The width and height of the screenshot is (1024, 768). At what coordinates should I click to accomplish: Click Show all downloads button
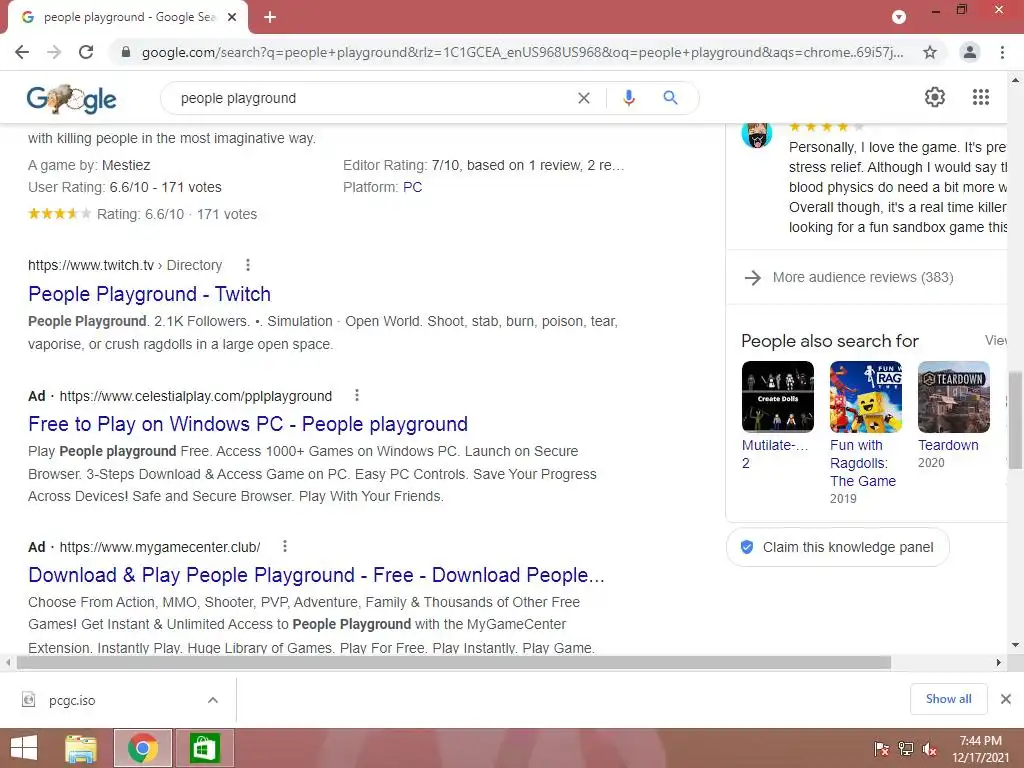949,699
